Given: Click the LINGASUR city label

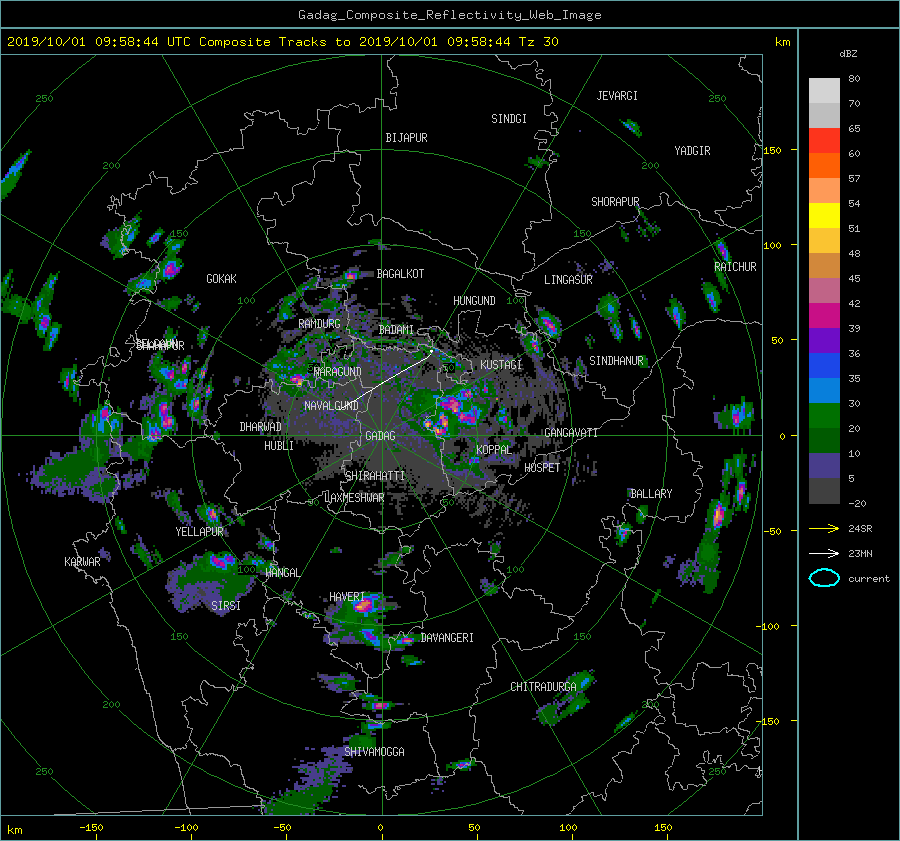Looking at the screenshot, I should (568, 280).
